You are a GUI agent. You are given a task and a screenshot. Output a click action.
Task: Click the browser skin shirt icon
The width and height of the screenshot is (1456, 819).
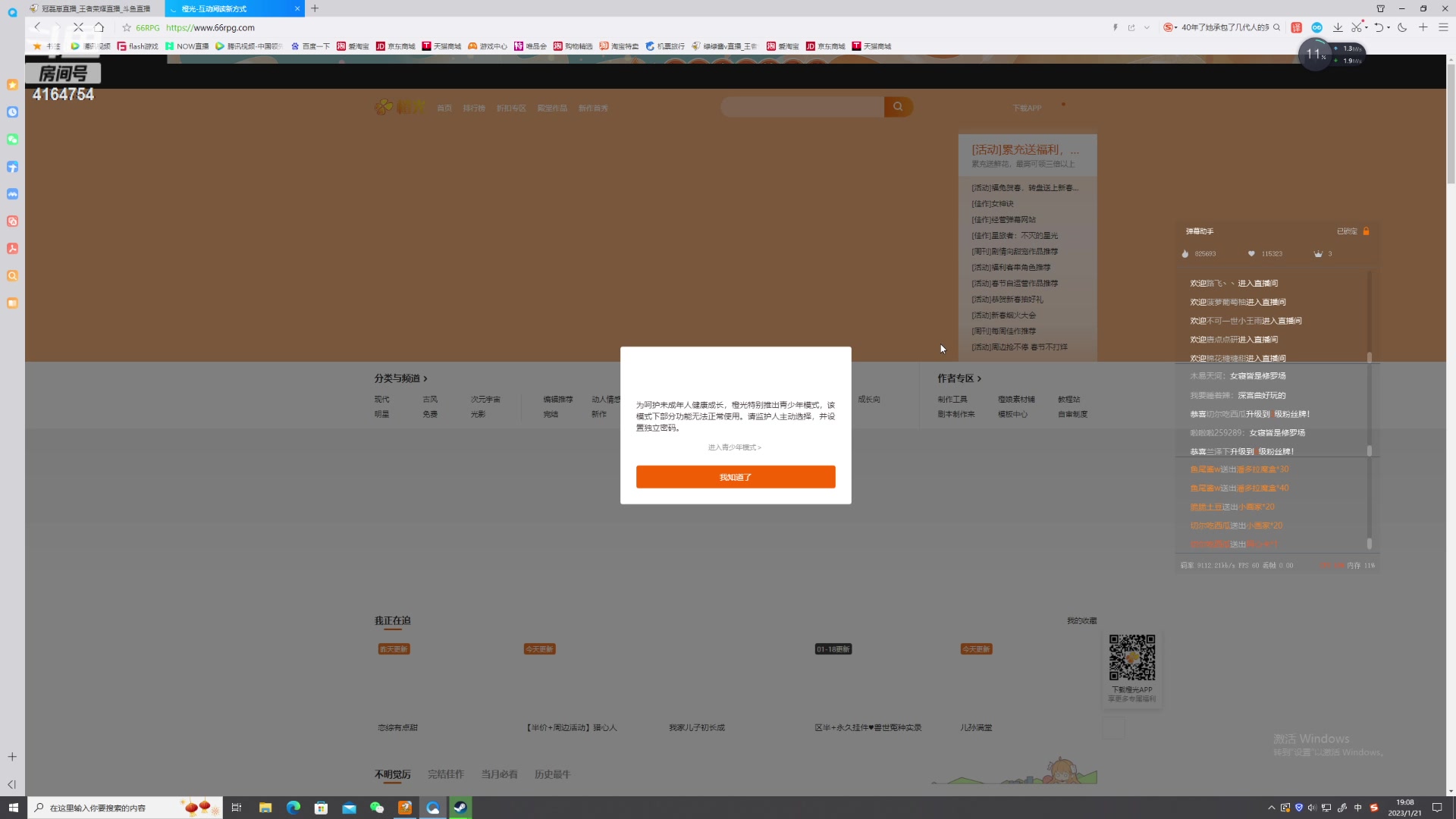tap(1380, 8)
